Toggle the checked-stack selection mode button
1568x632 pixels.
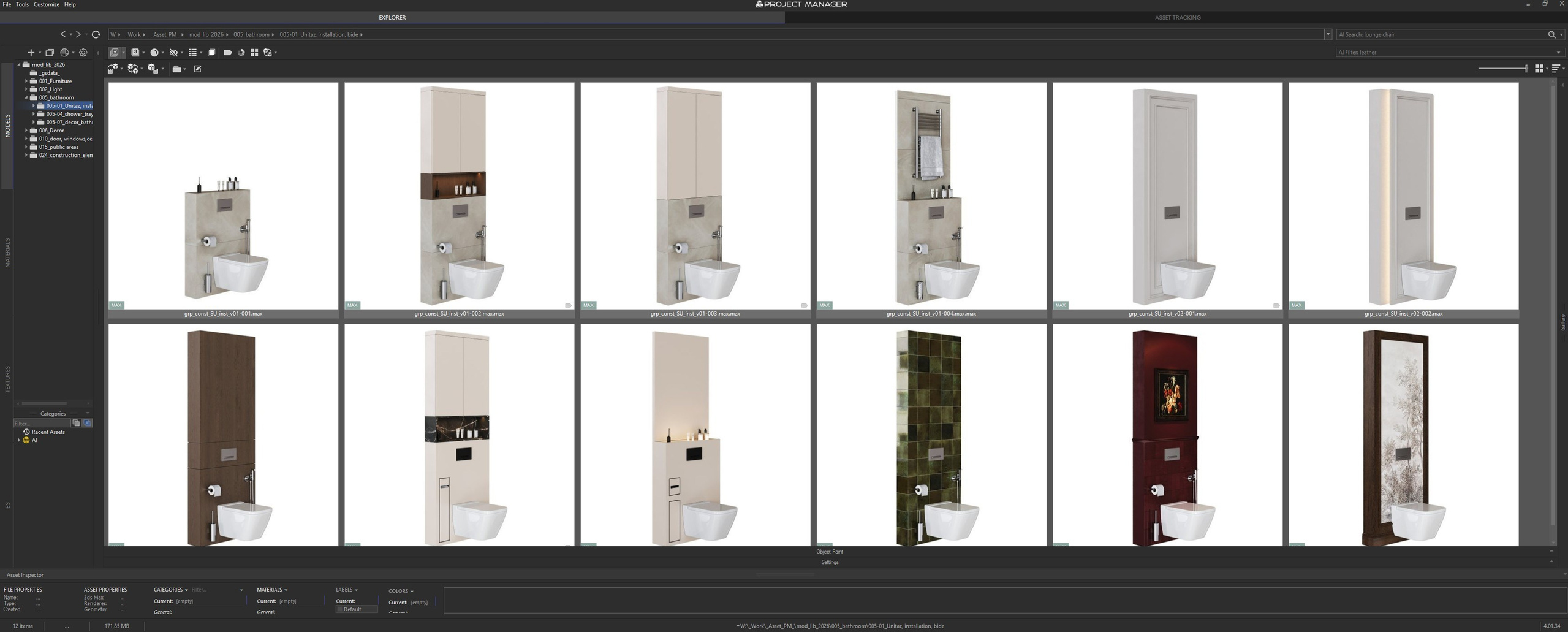pos(114,53)
